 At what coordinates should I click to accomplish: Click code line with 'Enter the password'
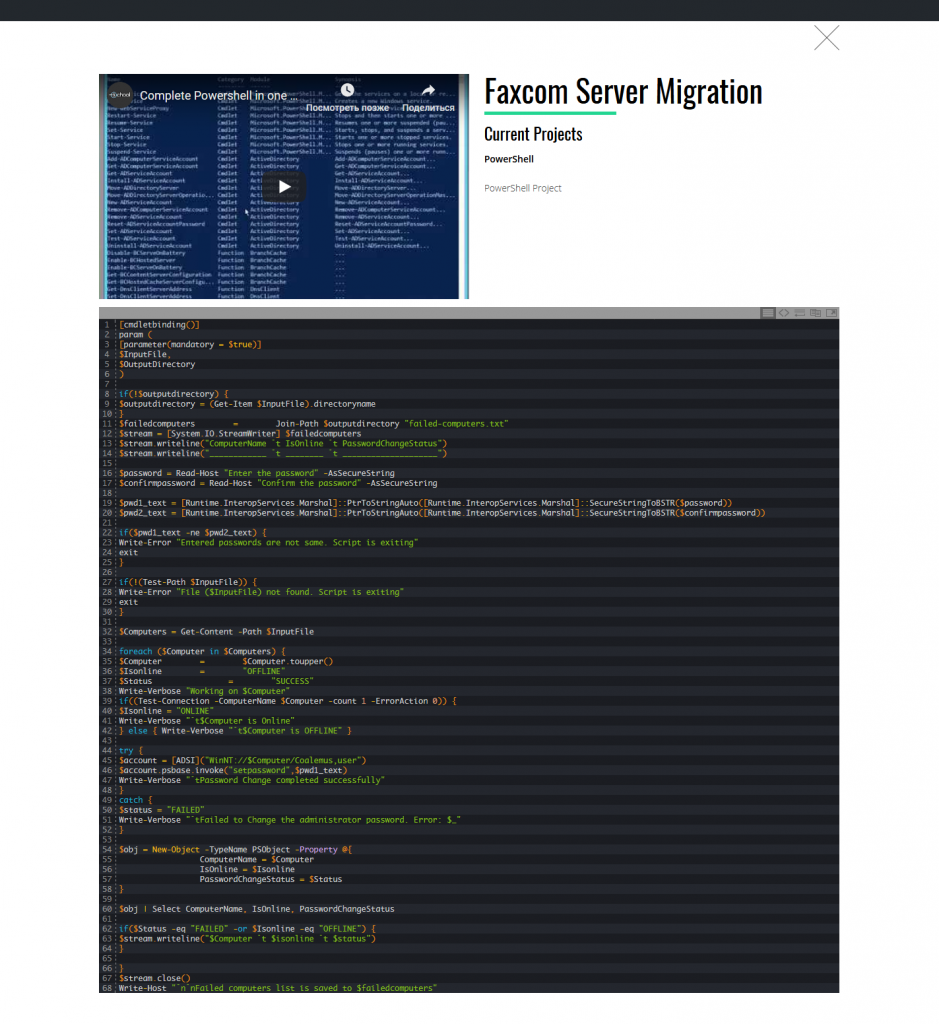[257, 473]
